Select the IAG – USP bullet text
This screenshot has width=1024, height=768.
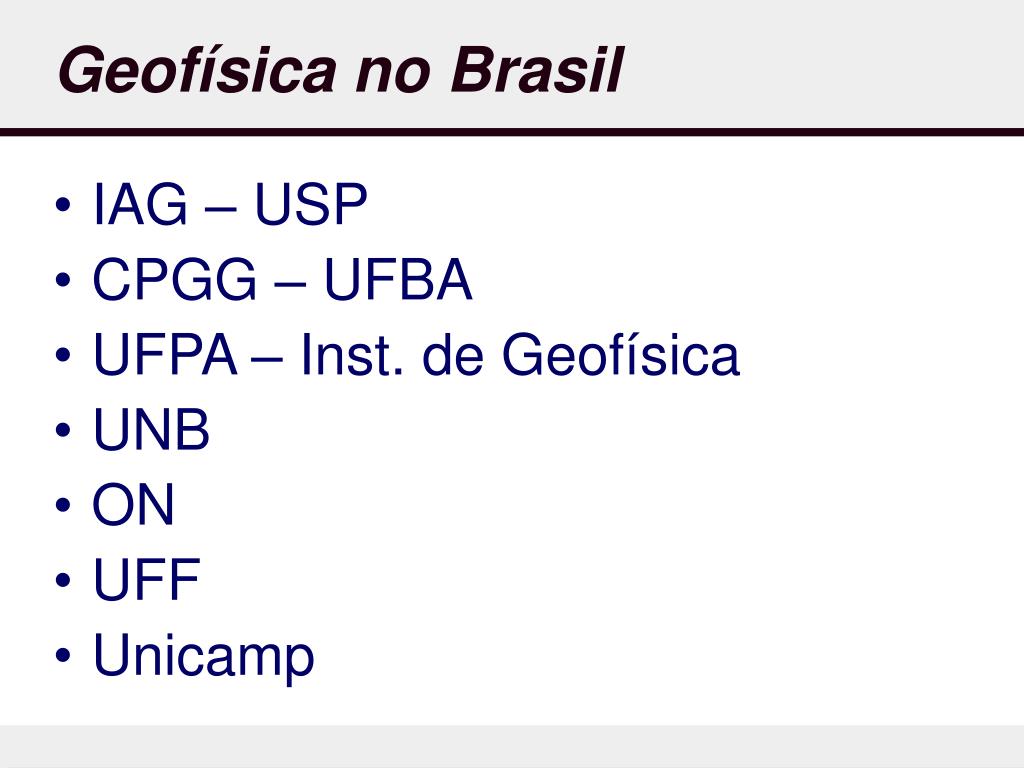coord(231,204)
